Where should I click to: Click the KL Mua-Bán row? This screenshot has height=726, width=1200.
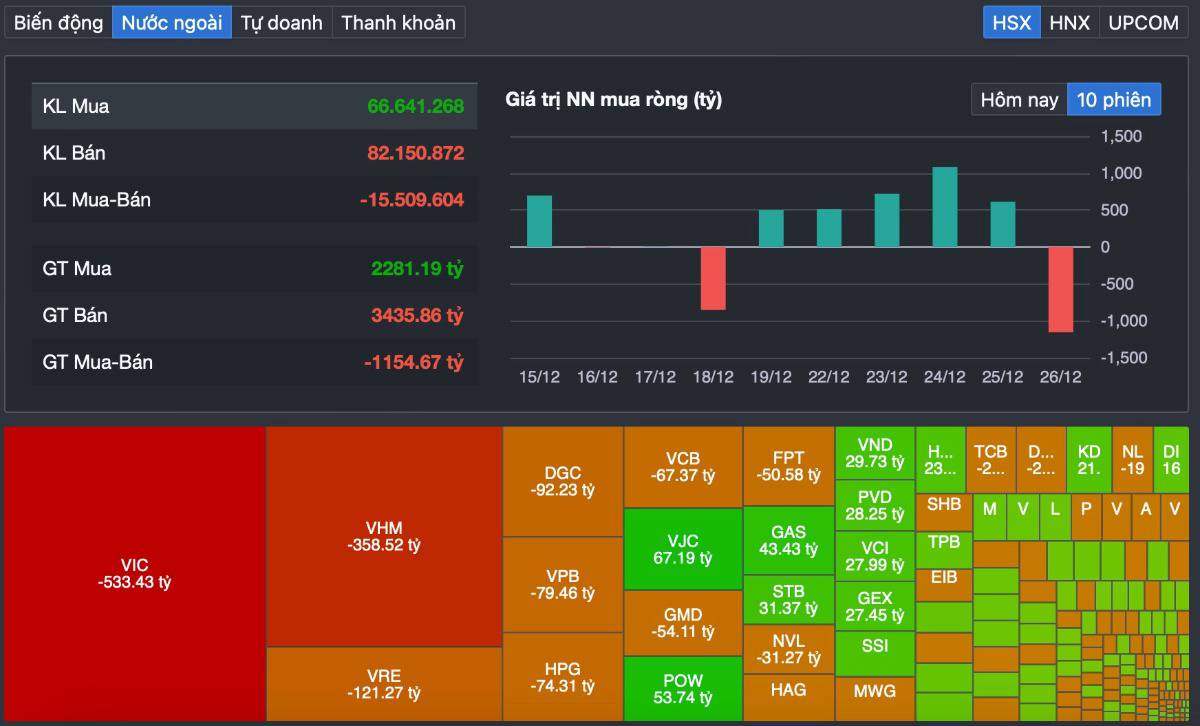click(254, 200)
